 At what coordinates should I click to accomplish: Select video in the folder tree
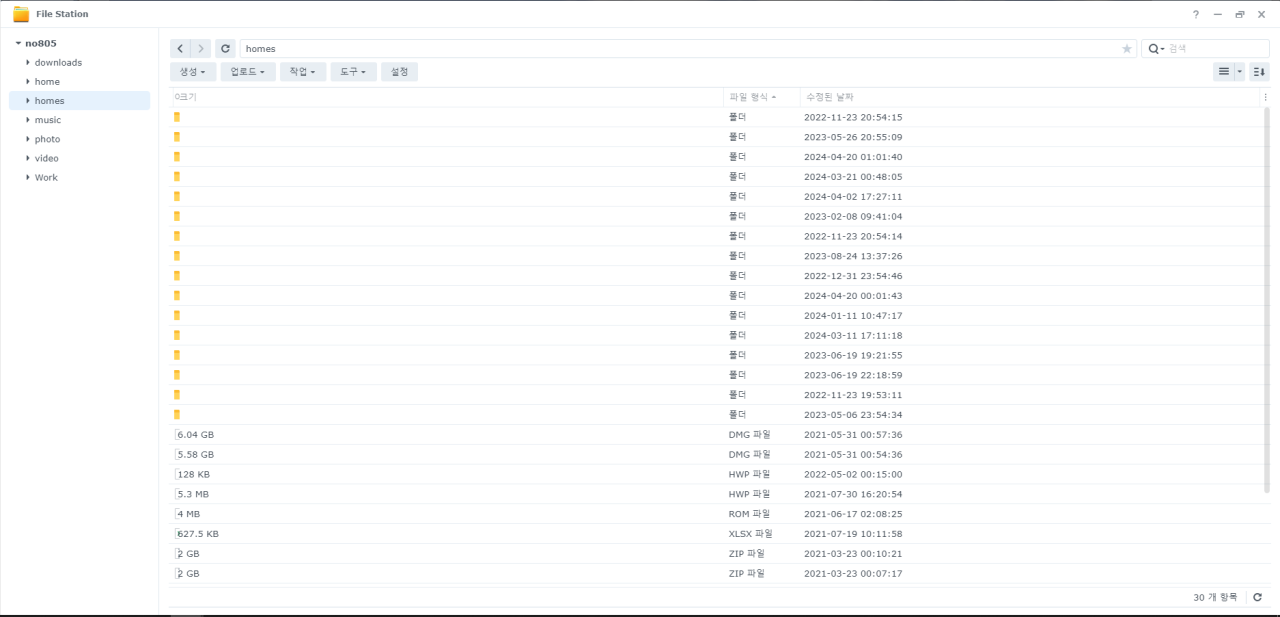47,158
